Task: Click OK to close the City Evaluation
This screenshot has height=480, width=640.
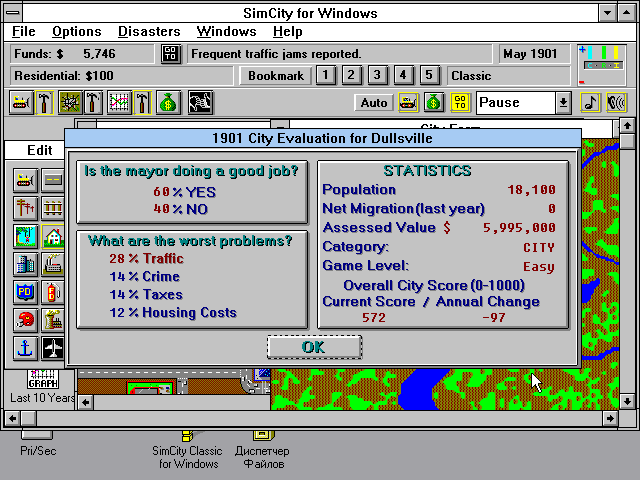Action: (314, 347)
